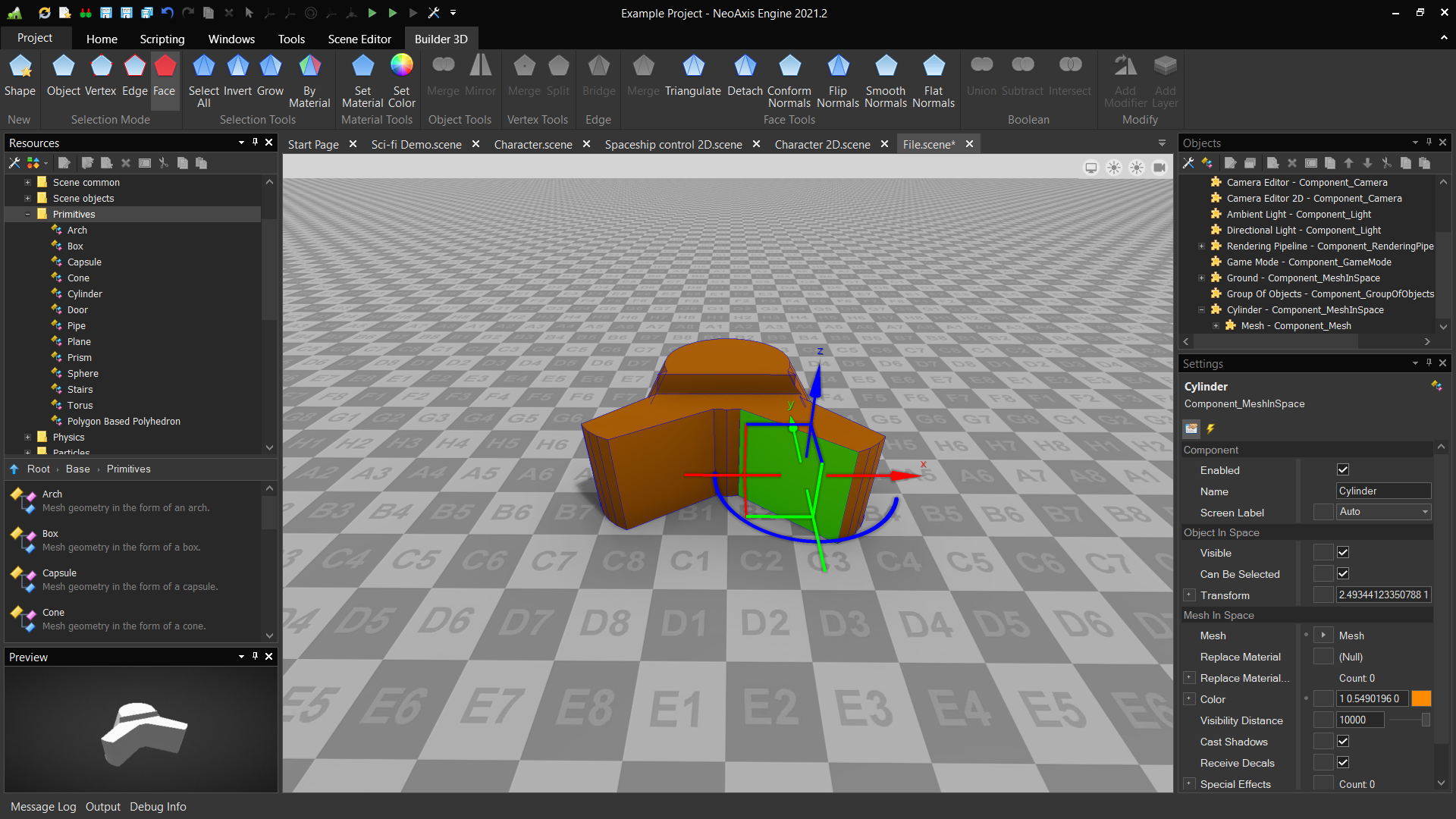Open the Set Color material tool
This screenshot has height=819, width=1456.
[401, 80]
